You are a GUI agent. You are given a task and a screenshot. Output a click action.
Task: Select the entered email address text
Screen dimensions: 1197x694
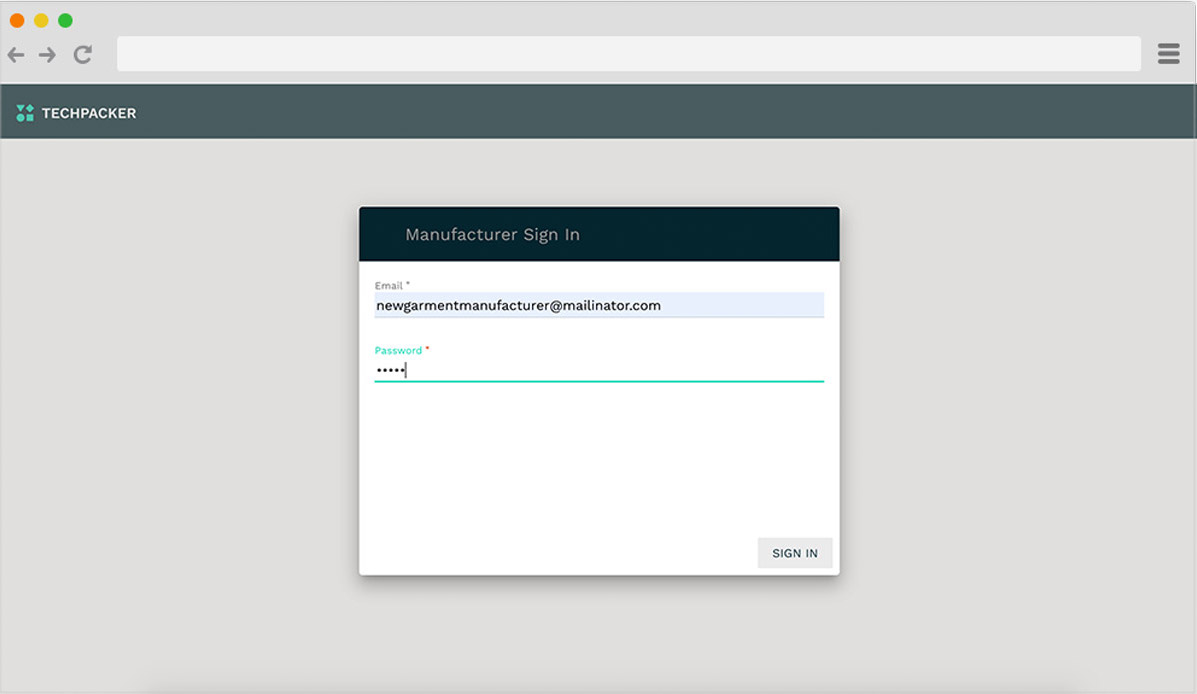tap(517, 305)
